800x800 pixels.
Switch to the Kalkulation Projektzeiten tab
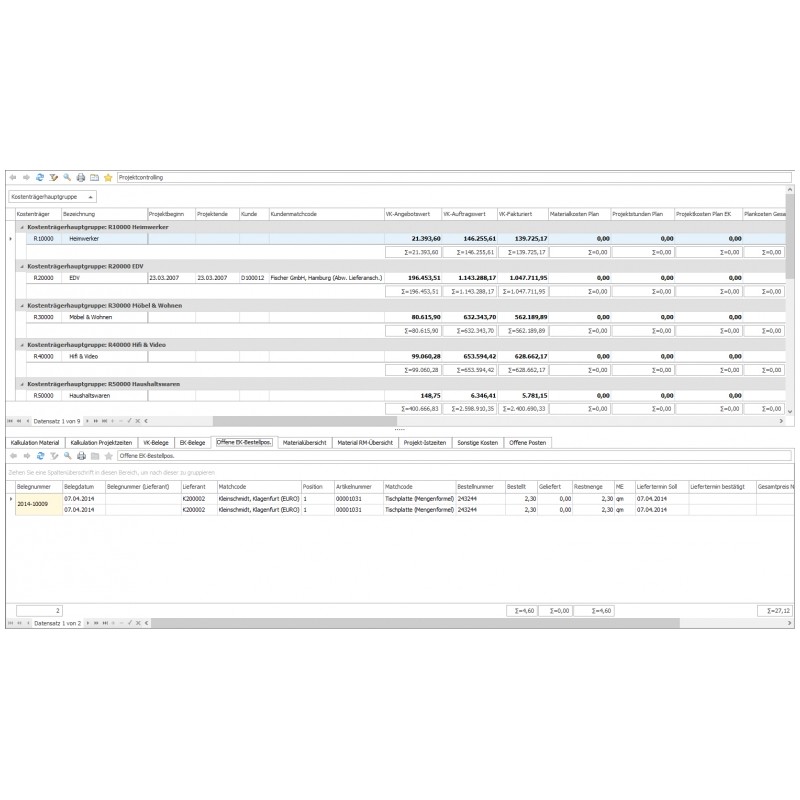101,443
